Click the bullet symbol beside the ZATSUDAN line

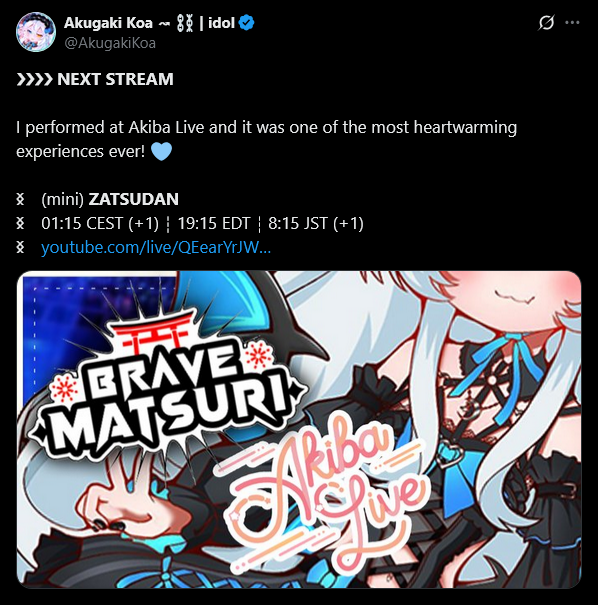coord(20,199)
